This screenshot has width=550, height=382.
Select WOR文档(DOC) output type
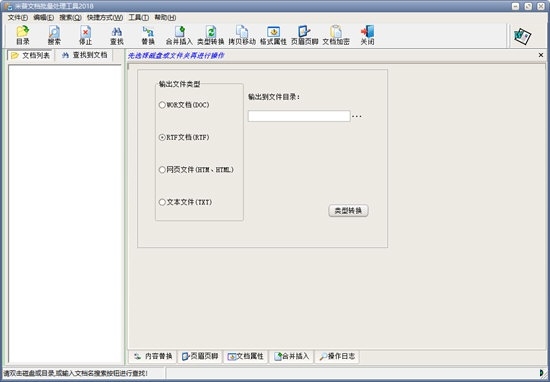(x=184, y=105)
